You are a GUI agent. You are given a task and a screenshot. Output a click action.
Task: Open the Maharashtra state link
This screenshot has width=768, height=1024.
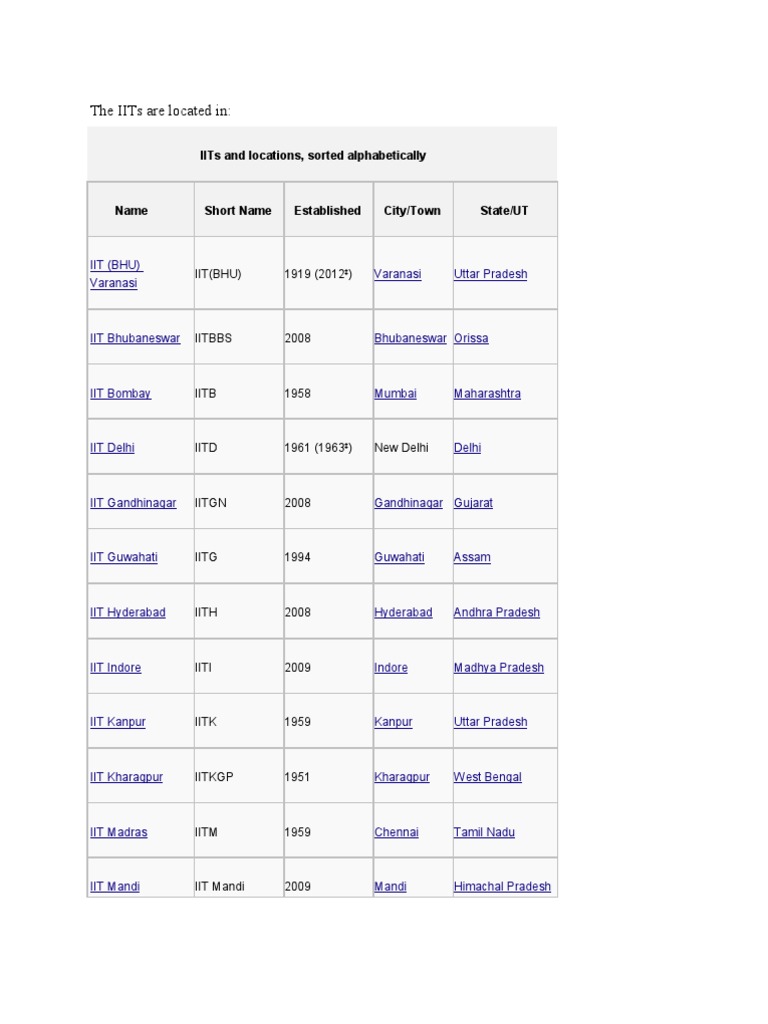tap(487, 393)
